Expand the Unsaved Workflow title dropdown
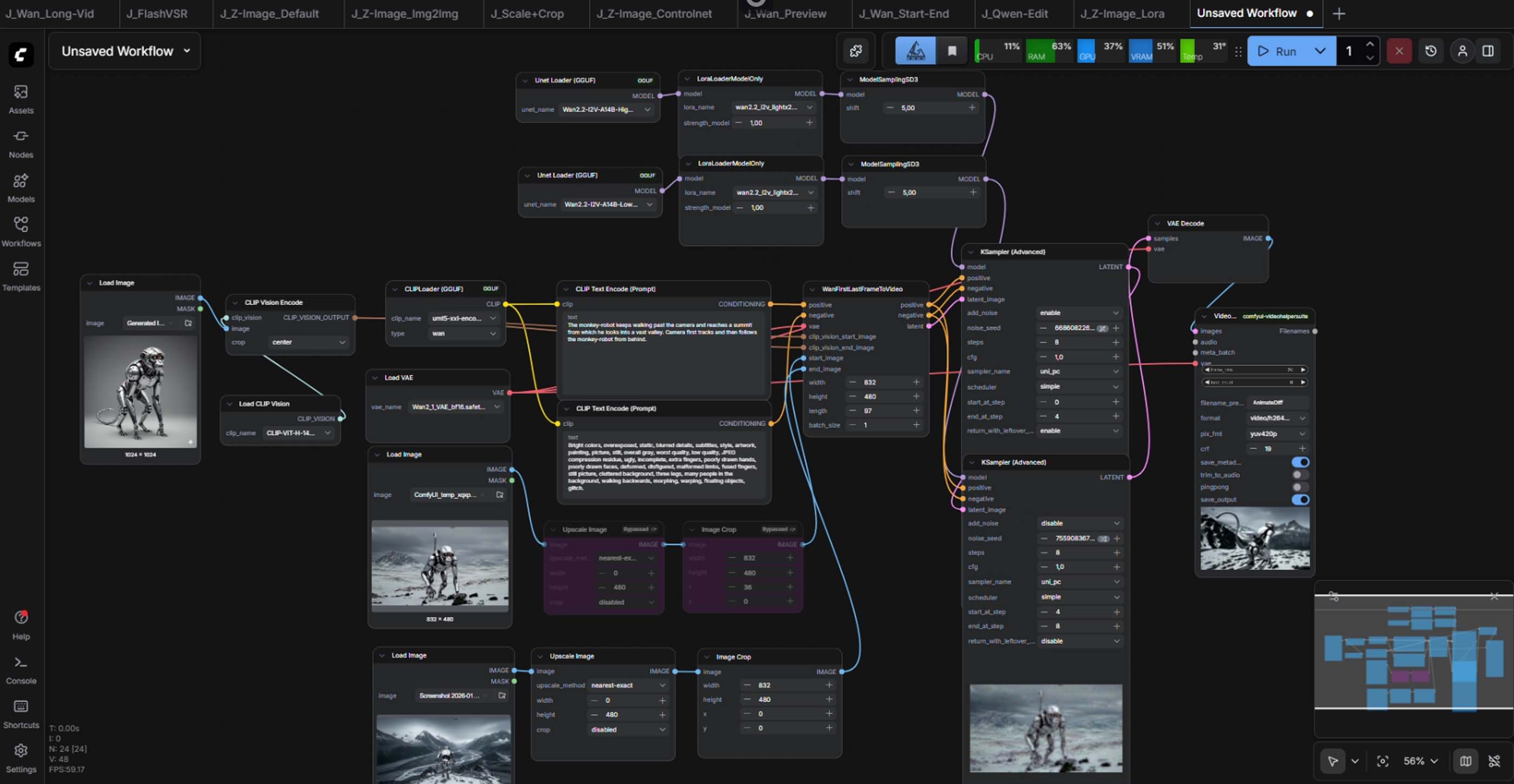Screen dimensions: 1514x784 click(187, 51)
